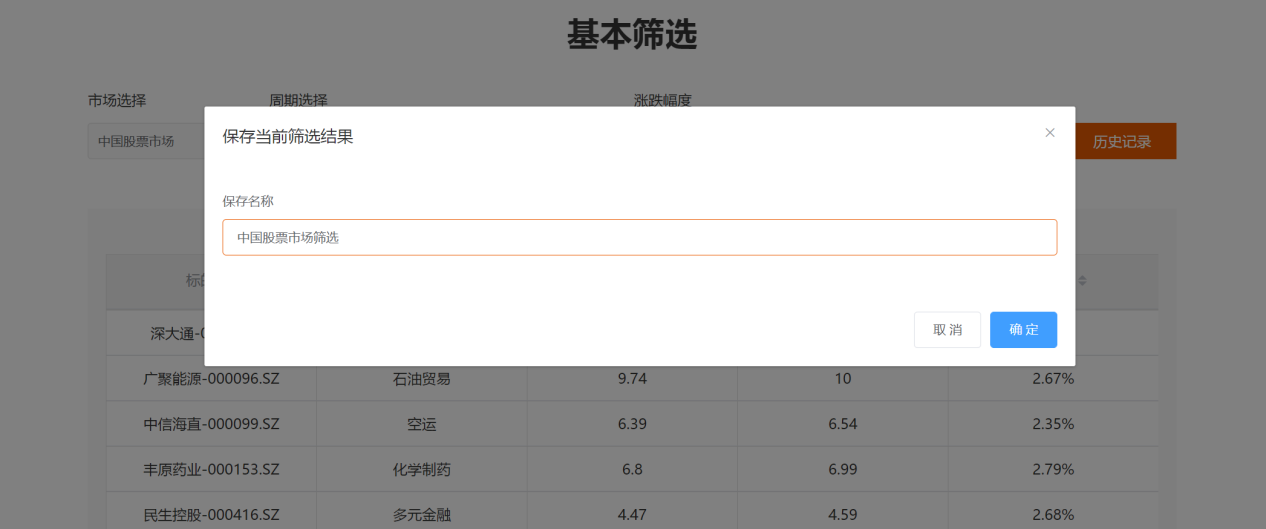Click the 石油贸易 industry cell

(x=421, y=379)
